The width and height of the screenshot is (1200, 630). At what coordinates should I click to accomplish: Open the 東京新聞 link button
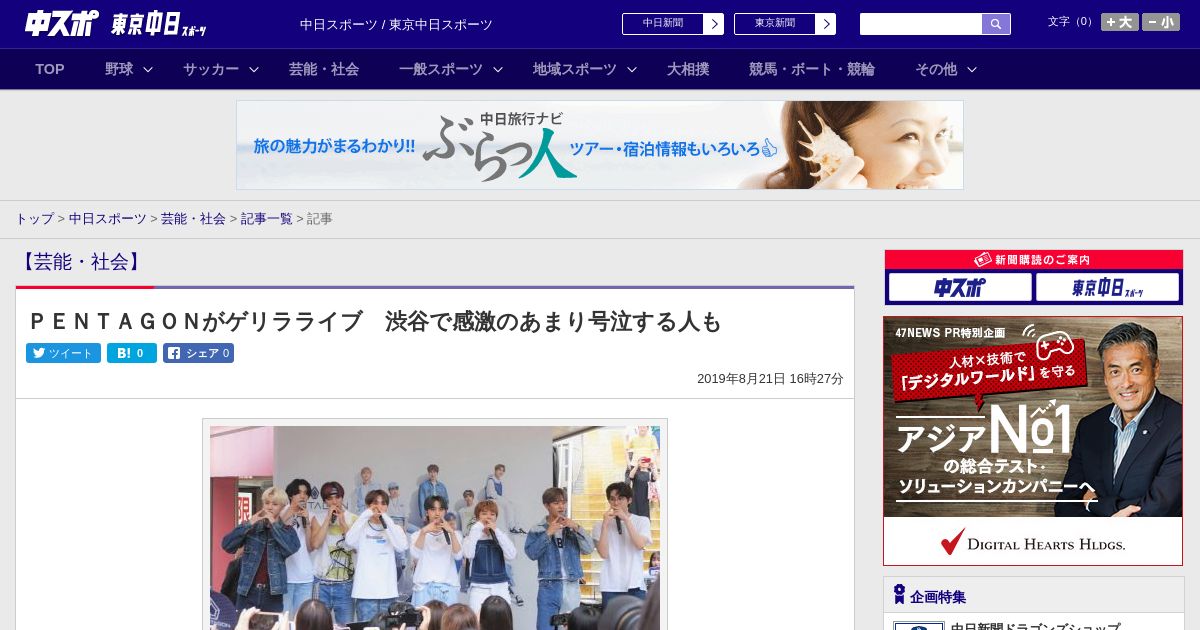774,24
